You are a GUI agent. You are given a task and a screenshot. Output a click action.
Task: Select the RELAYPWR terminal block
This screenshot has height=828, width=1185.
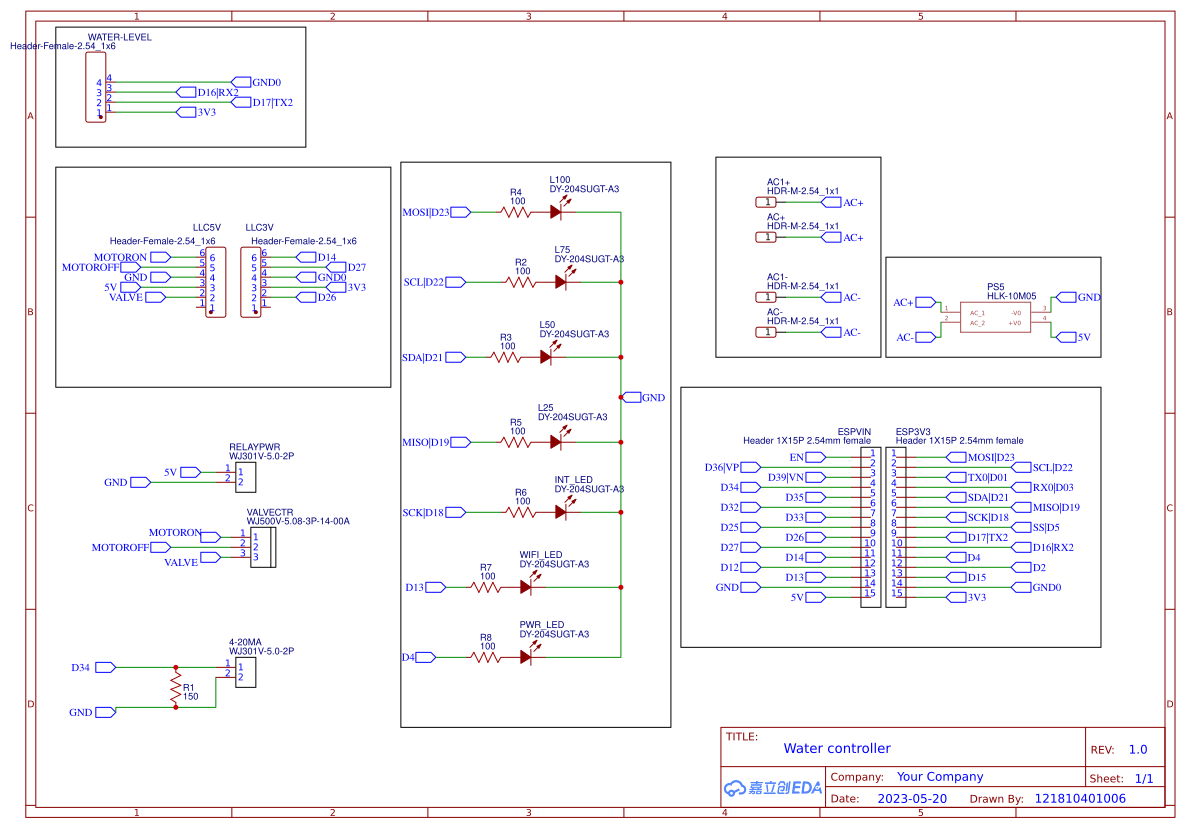tap(244, 477)
